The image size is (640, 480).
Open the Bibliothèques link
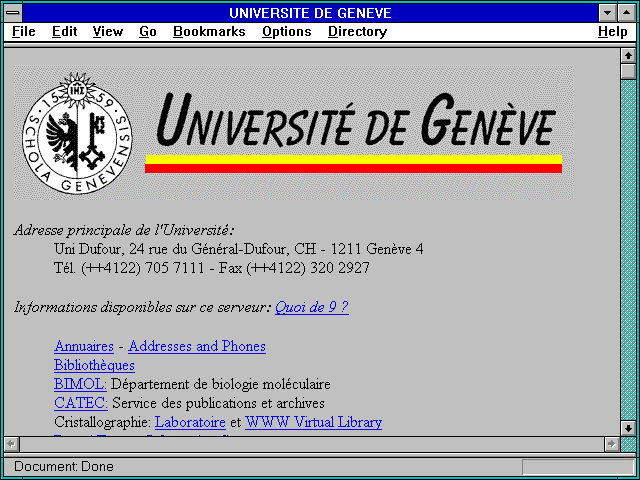click(94, 365)
